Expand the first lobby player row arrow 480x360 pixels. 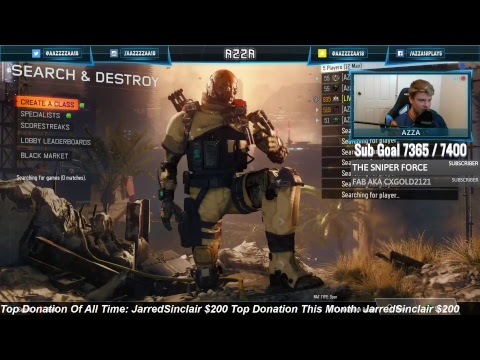click(x=317, y=78)
